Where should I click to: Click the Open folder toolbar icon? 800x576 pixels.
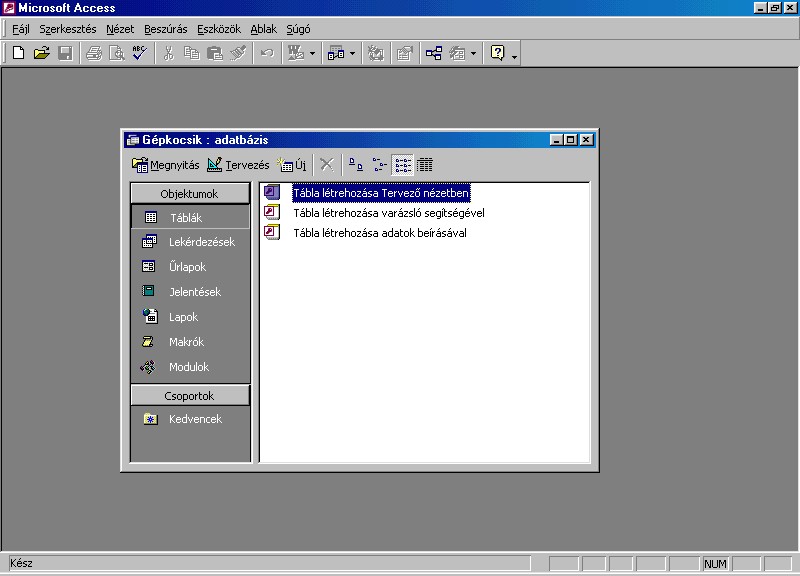41,53
